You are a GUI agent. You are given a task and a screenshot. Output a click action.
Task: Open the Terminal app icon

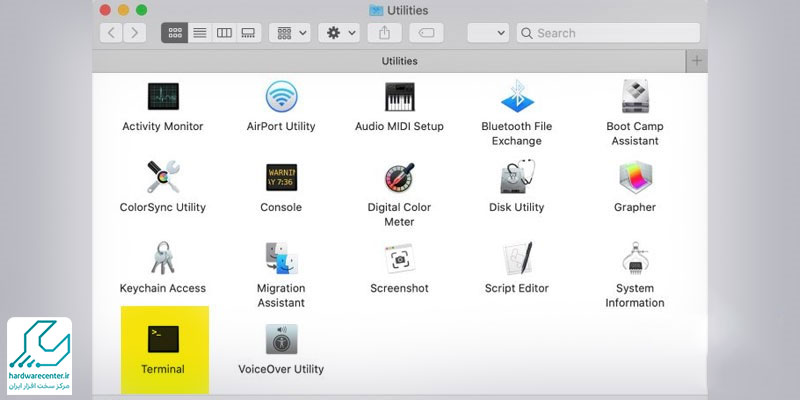163,339
